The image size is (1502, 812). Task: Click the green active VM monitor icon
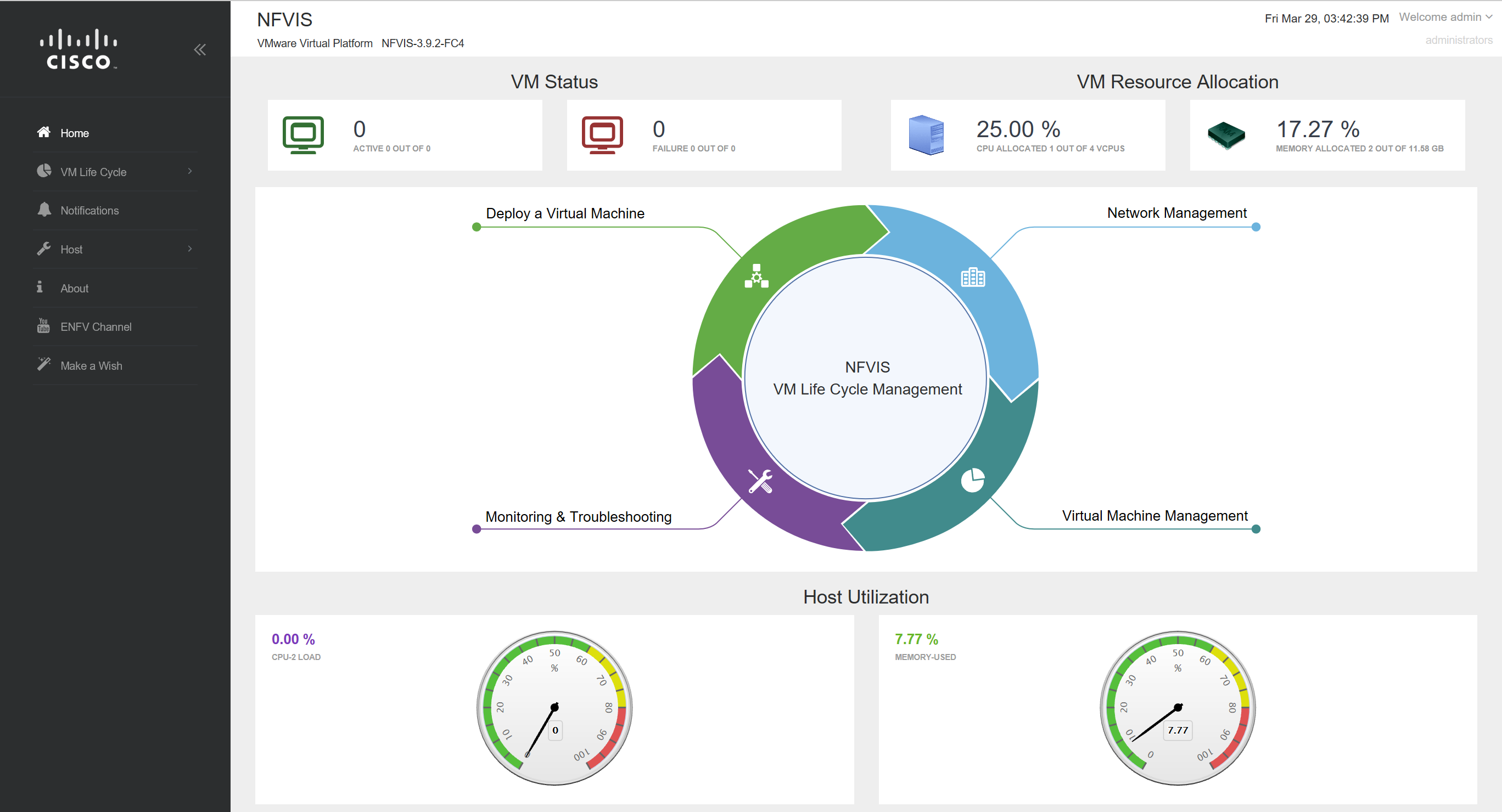coord(303,135)
